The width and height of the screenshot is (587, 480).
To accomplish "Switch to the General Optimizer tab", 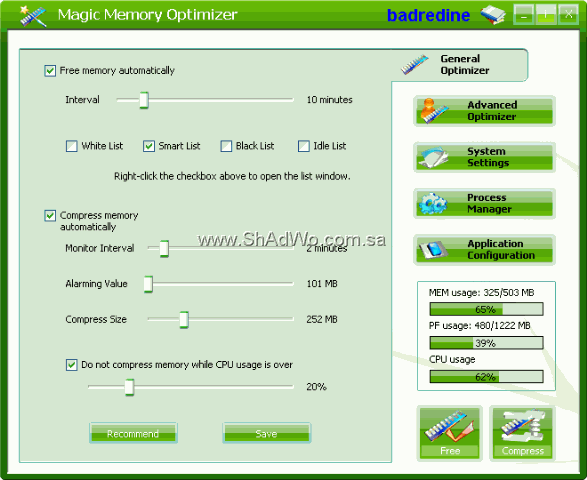I will [x=460, y=65].
